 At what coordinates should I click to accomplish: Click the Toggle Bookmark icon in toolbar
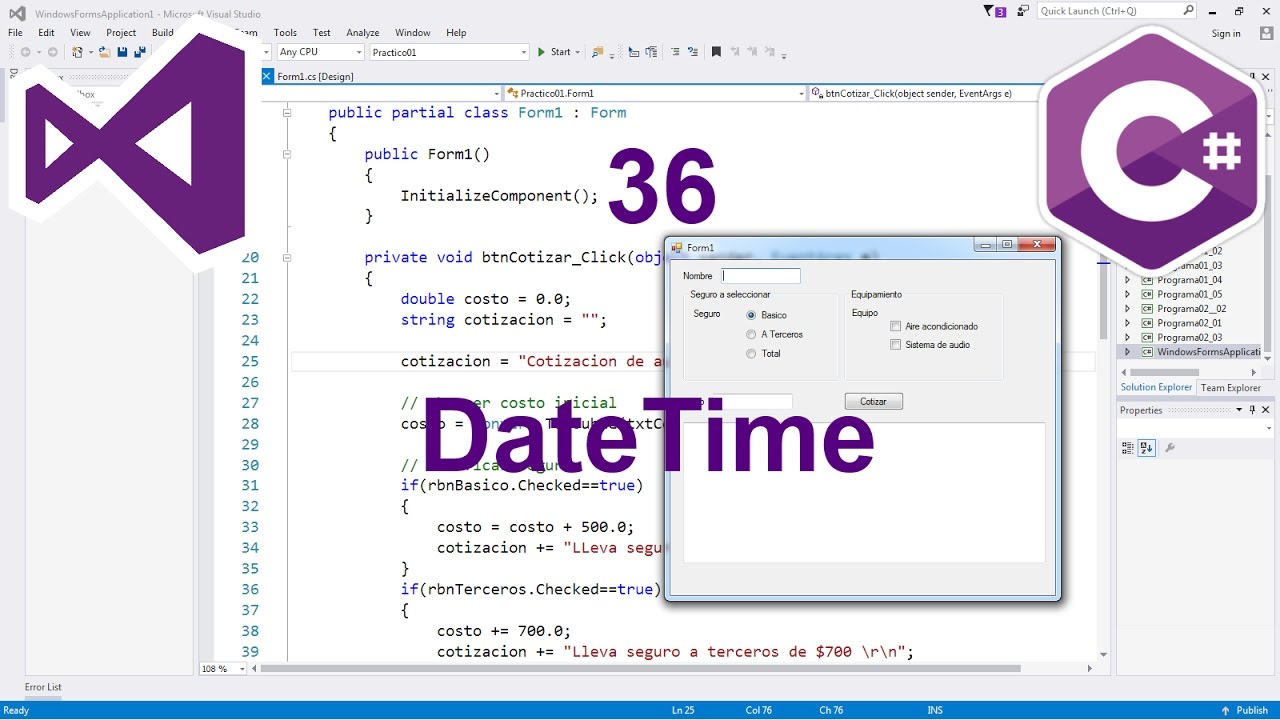pos(716,52)
